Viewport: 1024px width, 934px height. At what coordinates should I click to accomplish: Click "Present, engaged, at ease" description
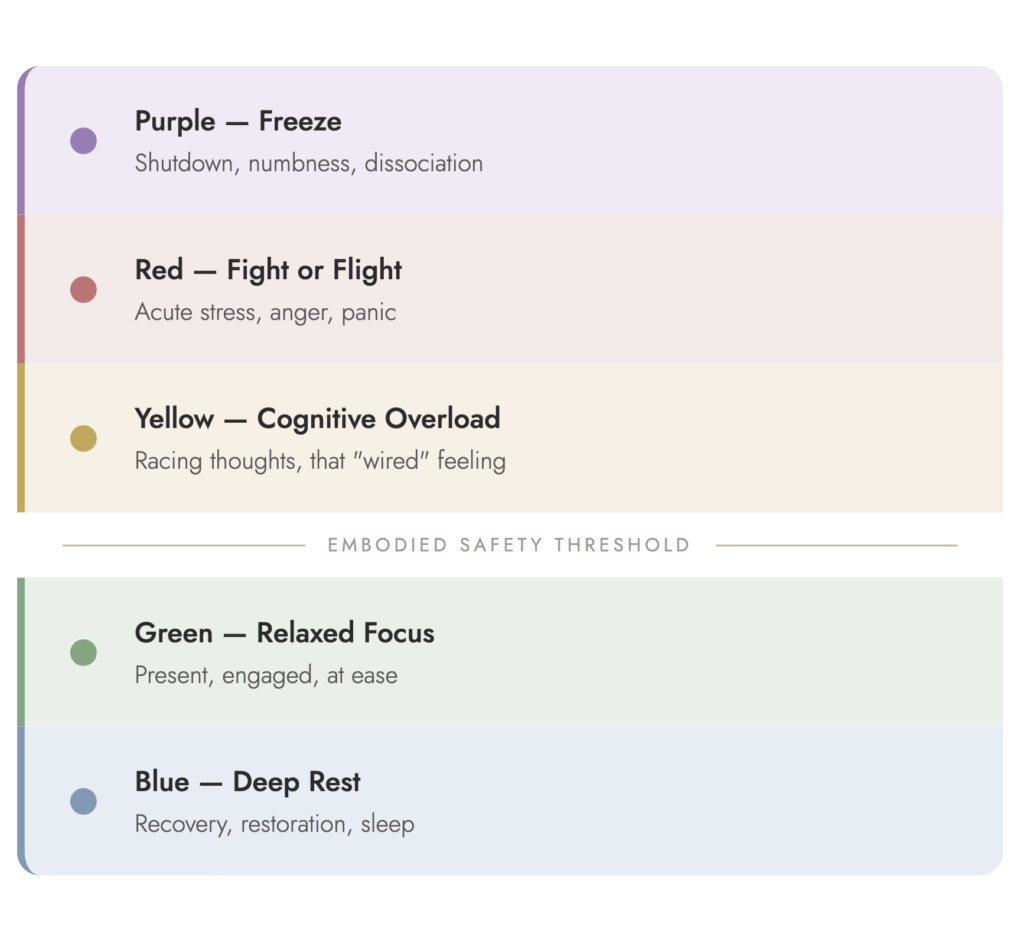266,676
